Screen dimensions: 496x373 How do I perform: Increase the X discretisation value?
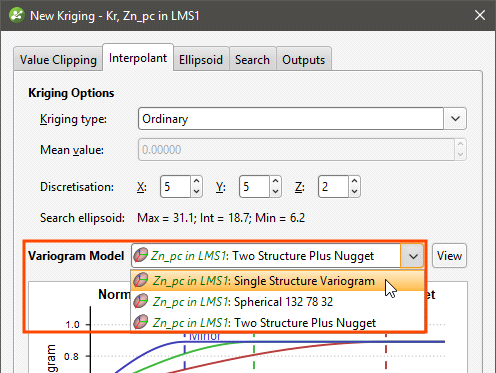point(196,181)
